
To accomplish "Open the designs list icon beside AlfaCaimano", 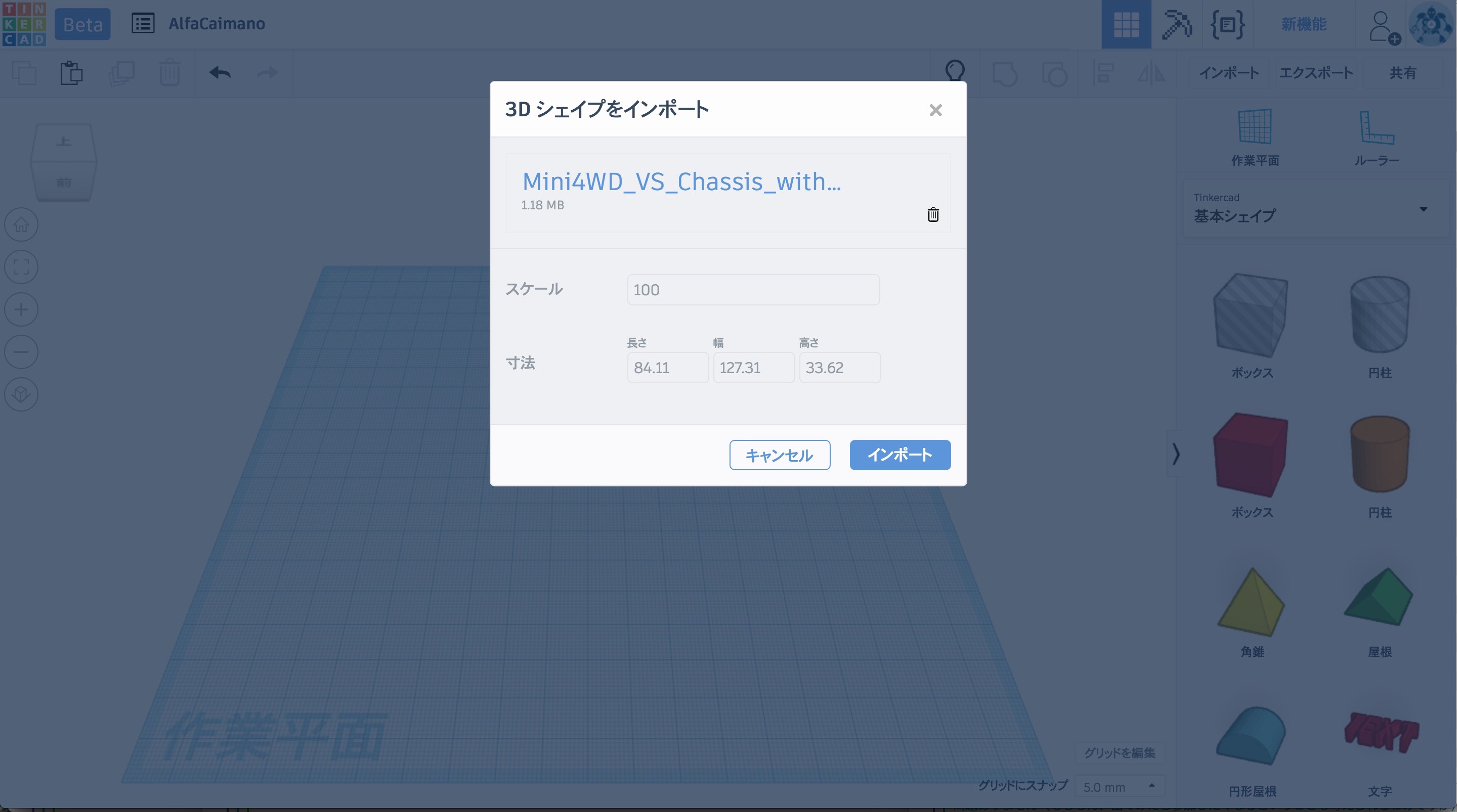I will pyautogui.click(x=143, y=24).
